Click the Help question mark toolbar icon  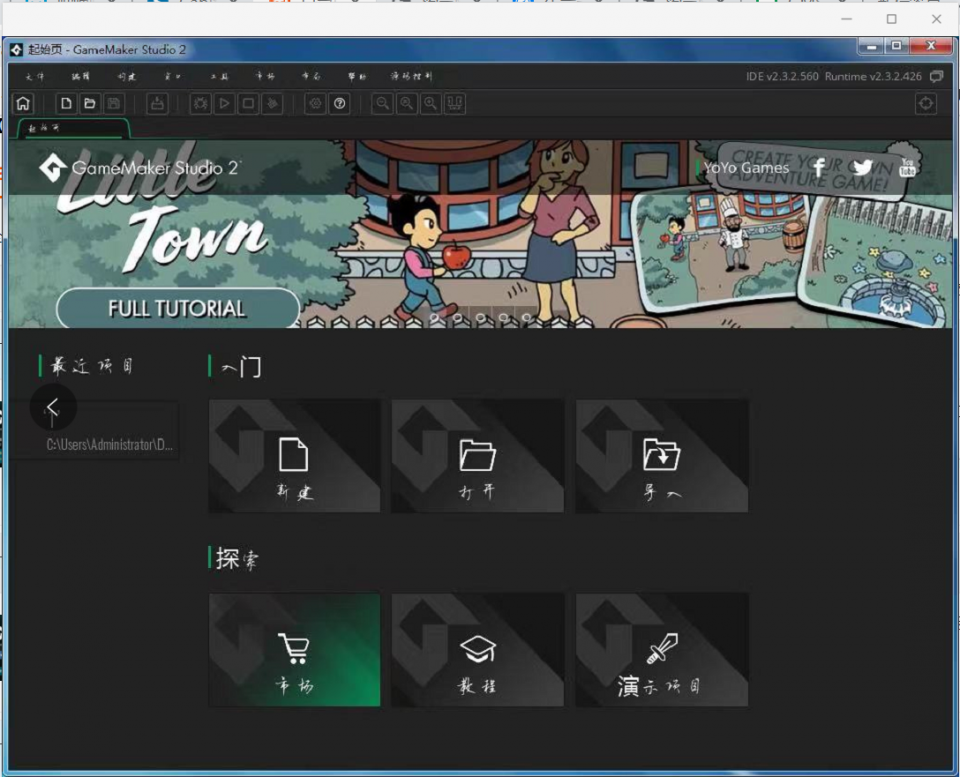click(x=340, y=103)
